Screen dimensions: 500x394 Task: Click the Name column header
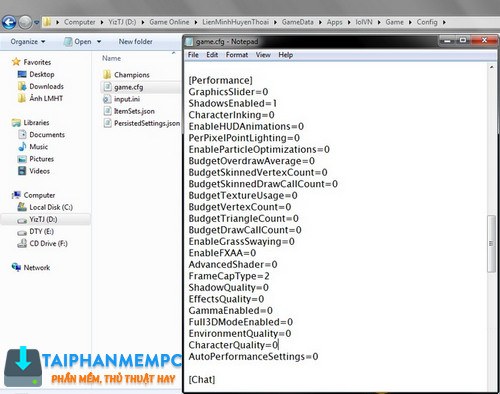click(111, 58)
